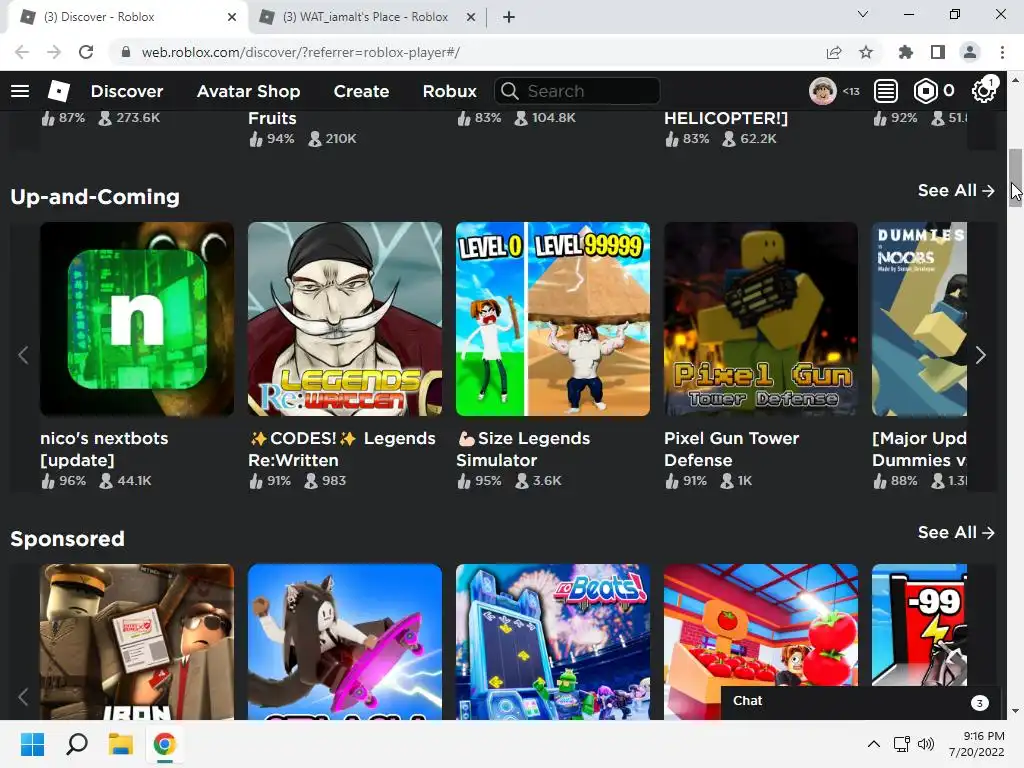Focus the Roblox Search field
This screenshot has height=768, width=1024.
click(577, 91)
